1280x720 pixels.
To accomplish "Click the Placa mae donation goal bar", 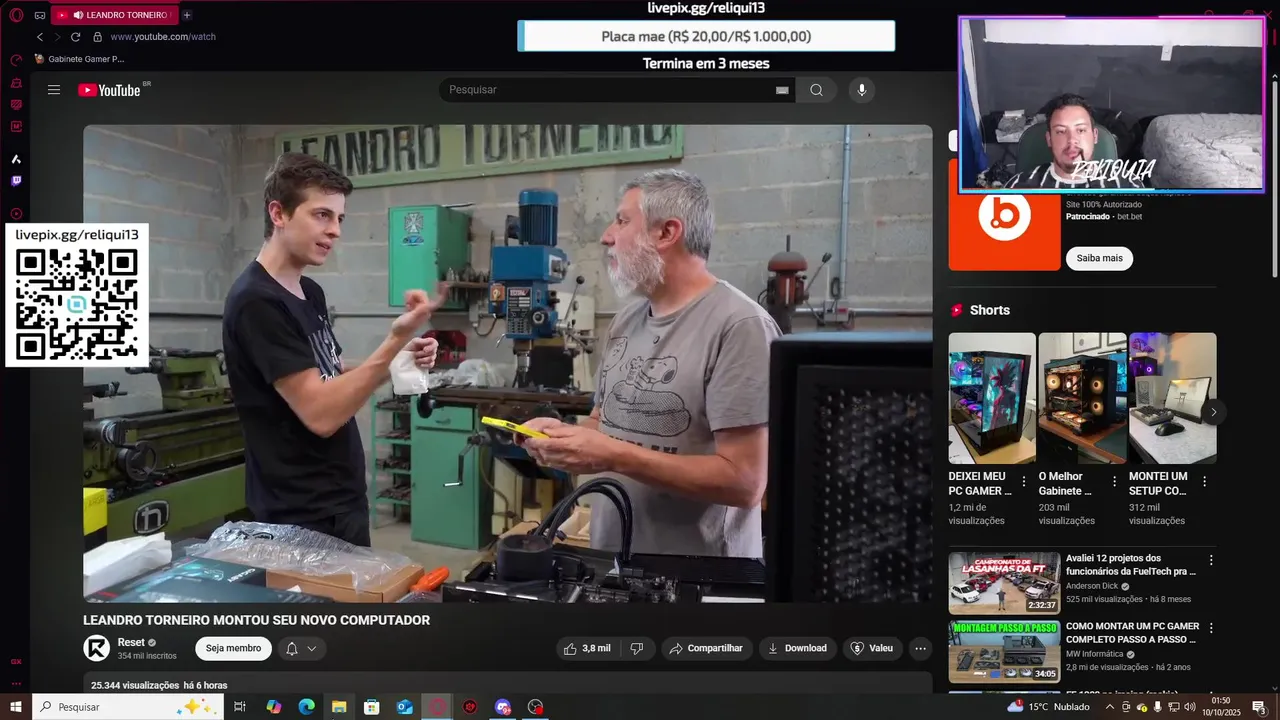I will pos(706,36).
